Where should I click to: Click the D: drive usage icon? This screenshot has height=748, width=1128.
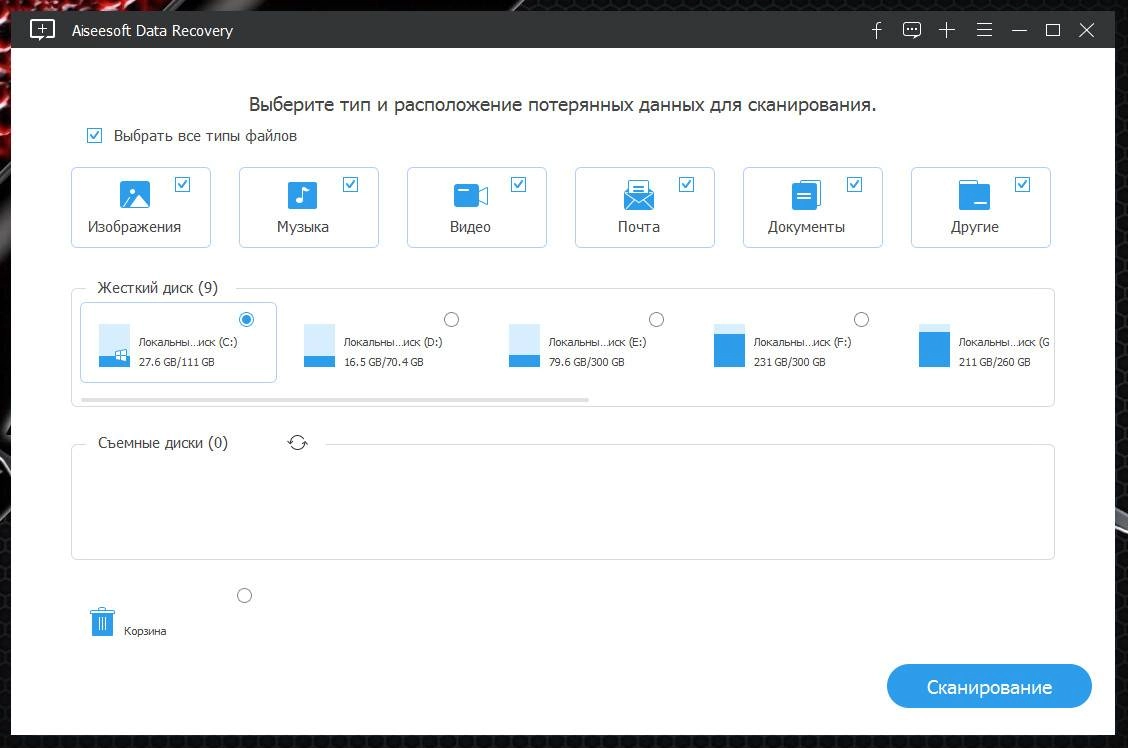pos(319,345)
